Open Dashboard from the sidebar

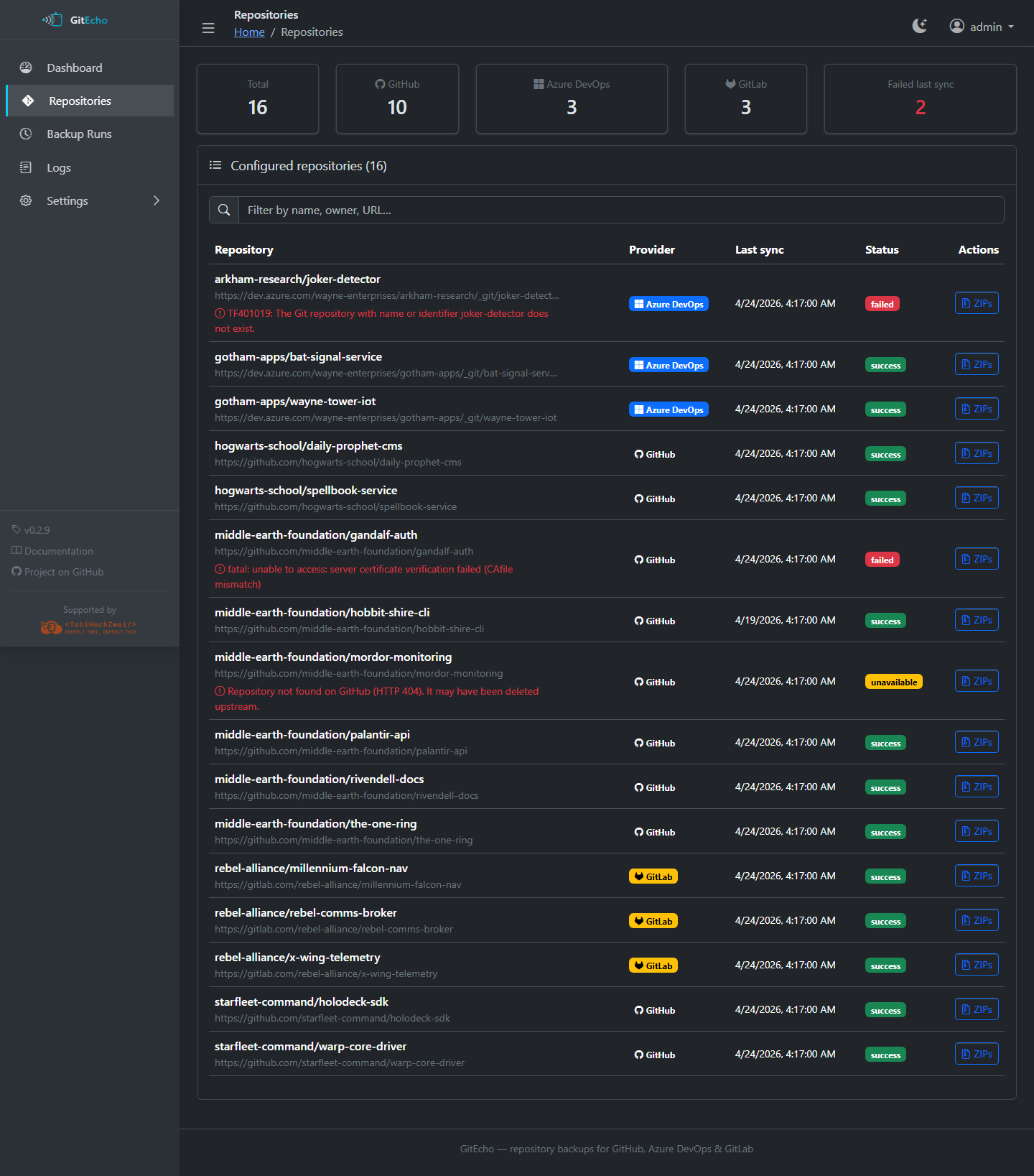pos(75,68)
